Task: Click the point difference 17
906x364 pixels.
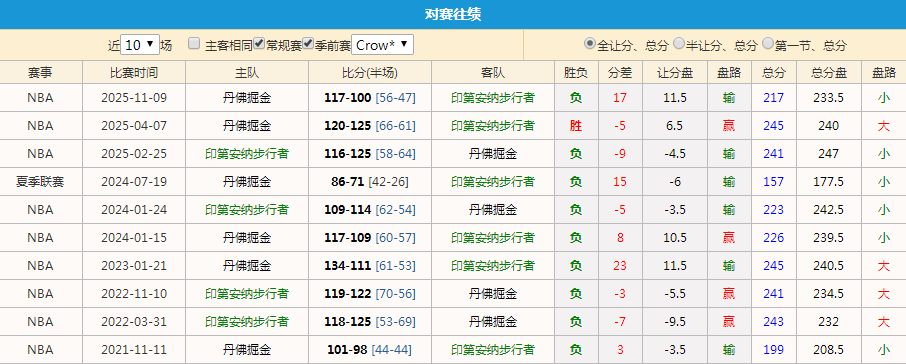Action: pos(620,98)
